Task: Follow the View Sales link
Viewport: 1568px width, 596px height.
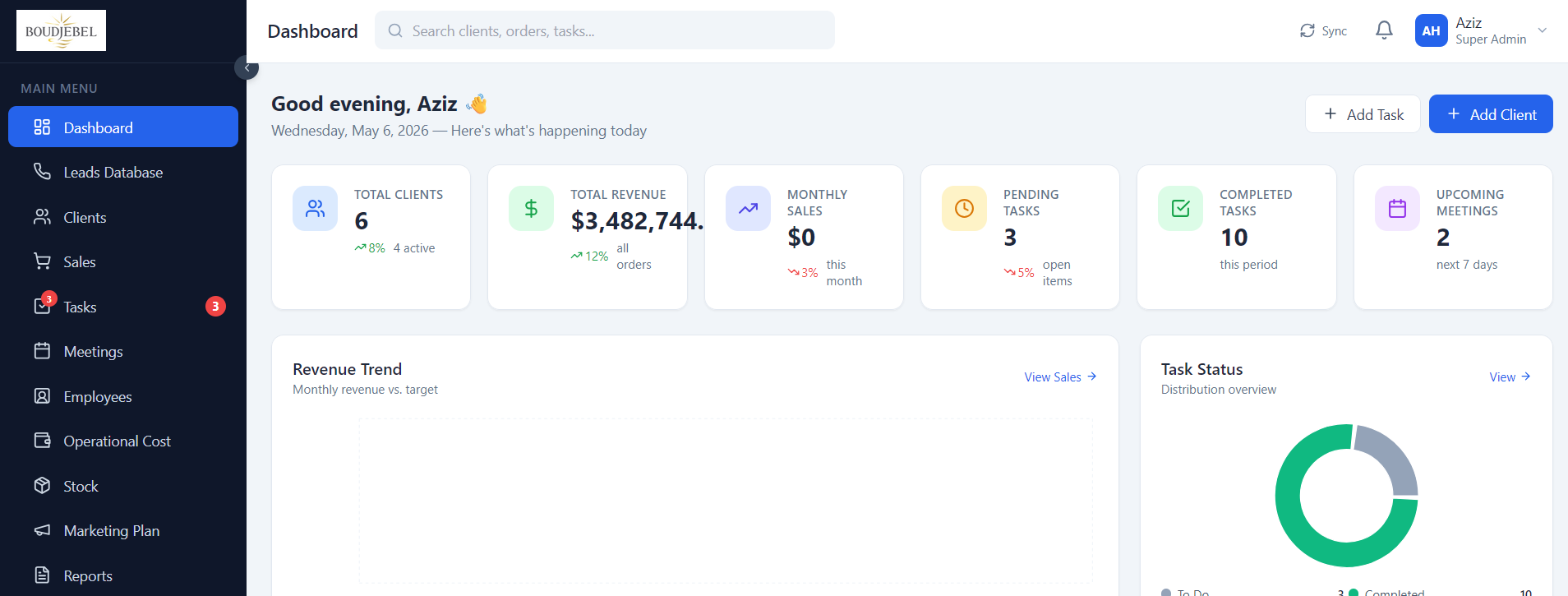Action: [1060, 377]
